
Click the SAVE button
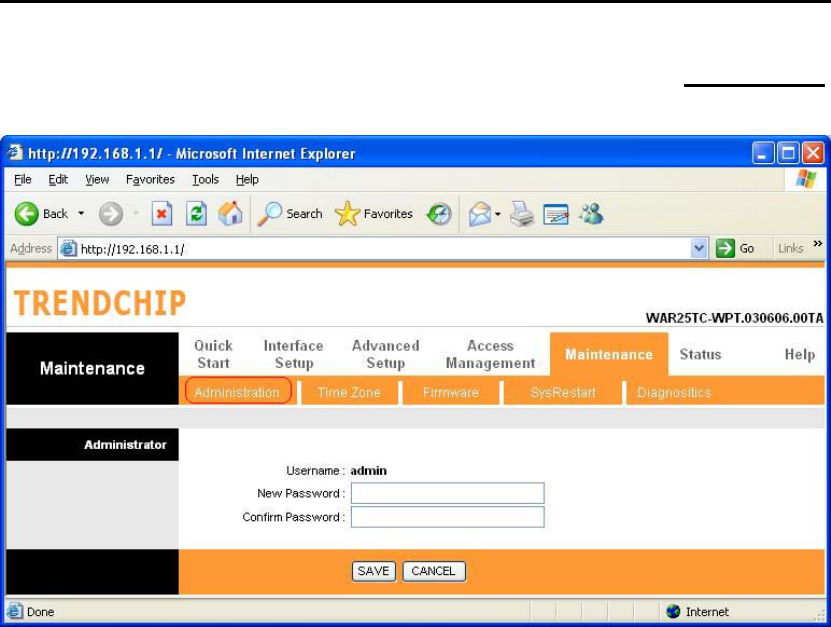point(374,571)
